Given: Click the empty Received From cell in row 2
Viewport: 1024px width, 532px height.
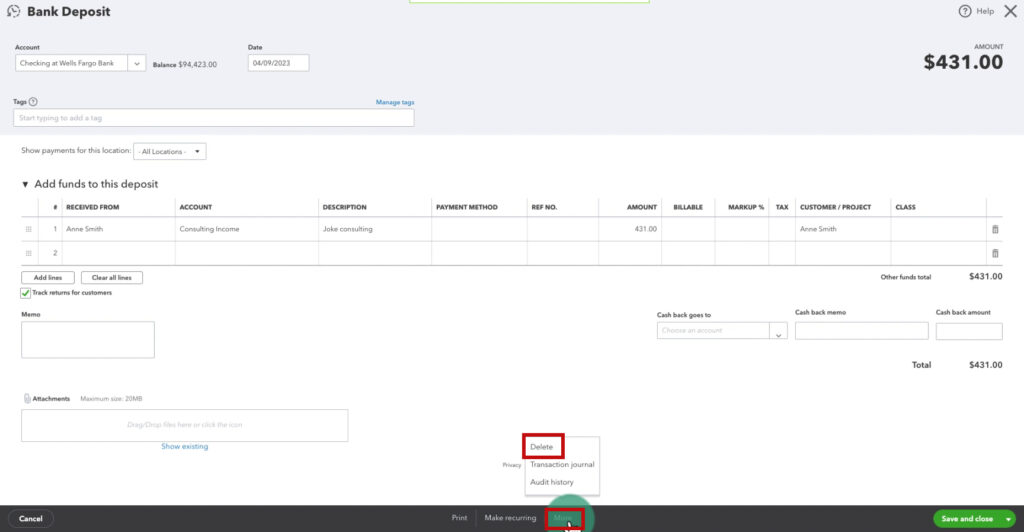Looking at the screenshot, I should point(118,253).
